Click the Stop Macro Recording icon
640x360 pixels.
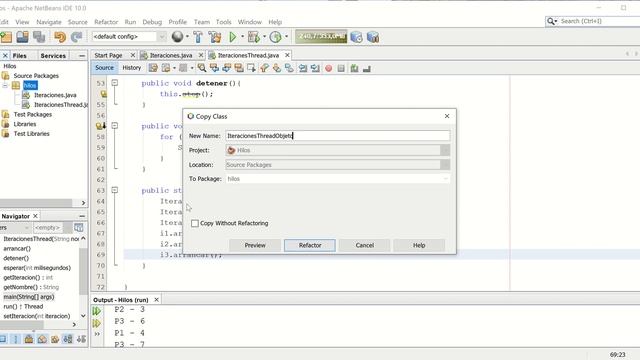point(341,68)
